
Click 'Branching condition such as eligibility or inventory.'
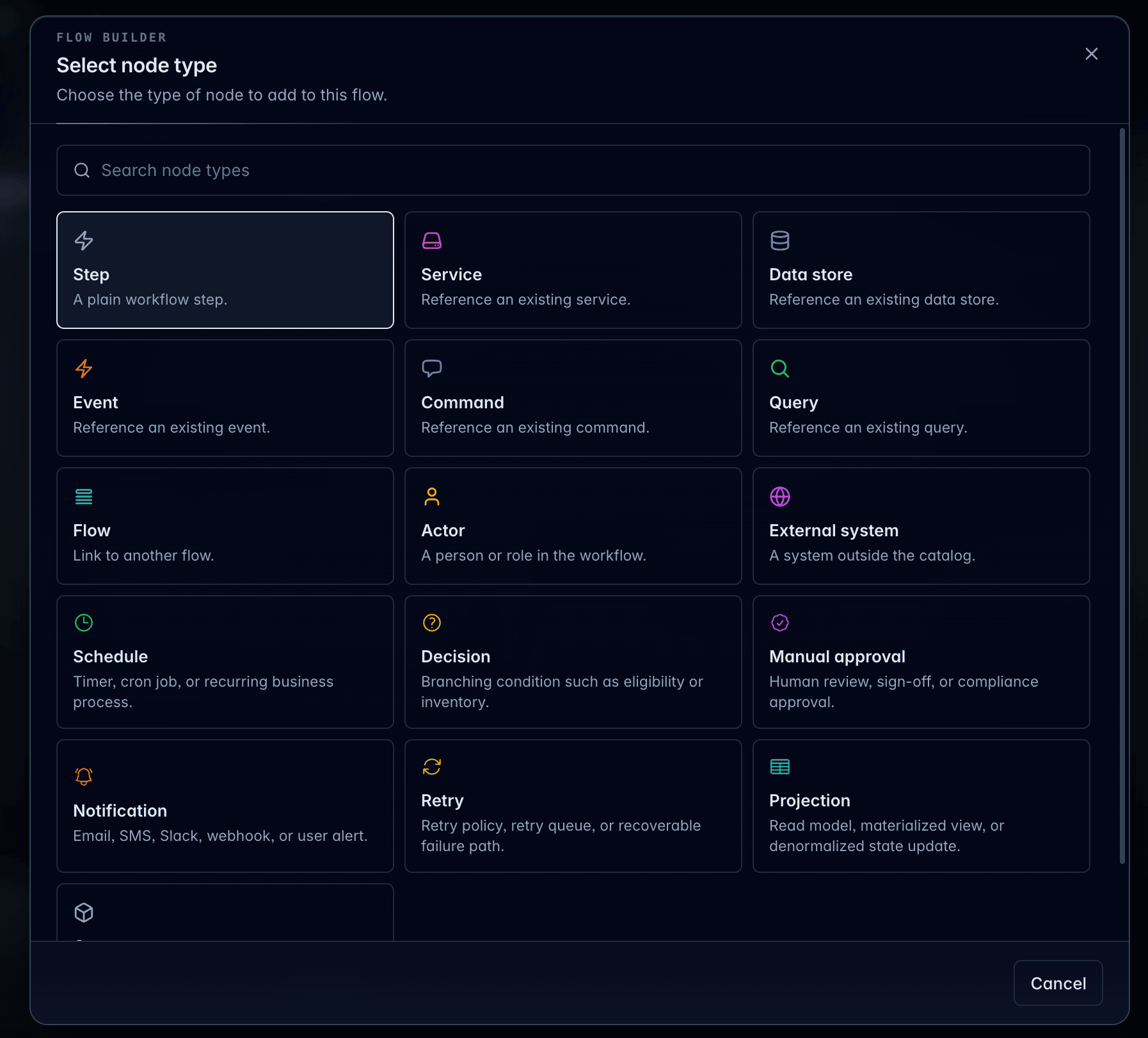click(x=562, y=692)
